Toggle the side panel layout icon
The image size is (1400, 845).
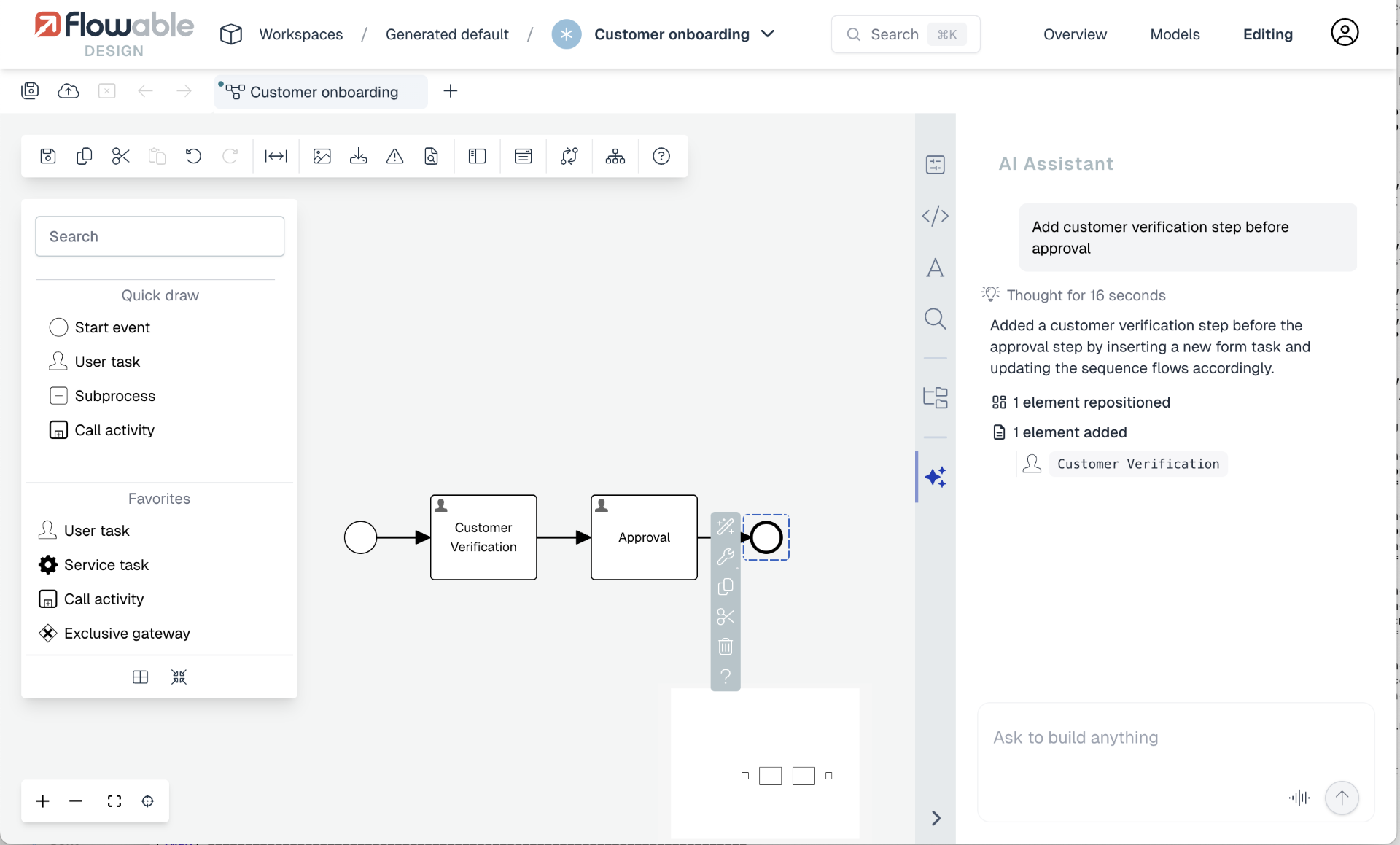click(477, 156)
